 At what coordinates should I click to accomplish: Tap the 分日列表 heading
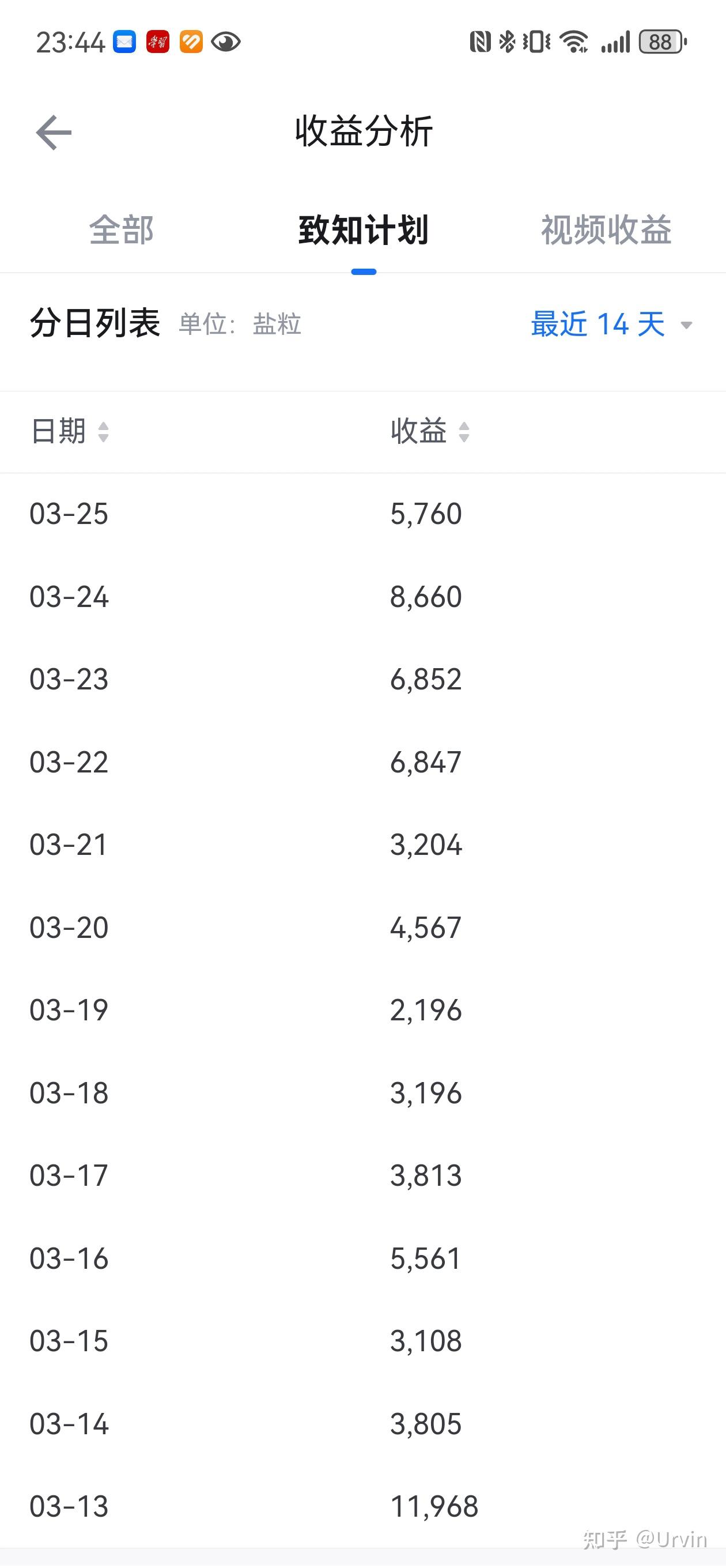click(95, 323)
